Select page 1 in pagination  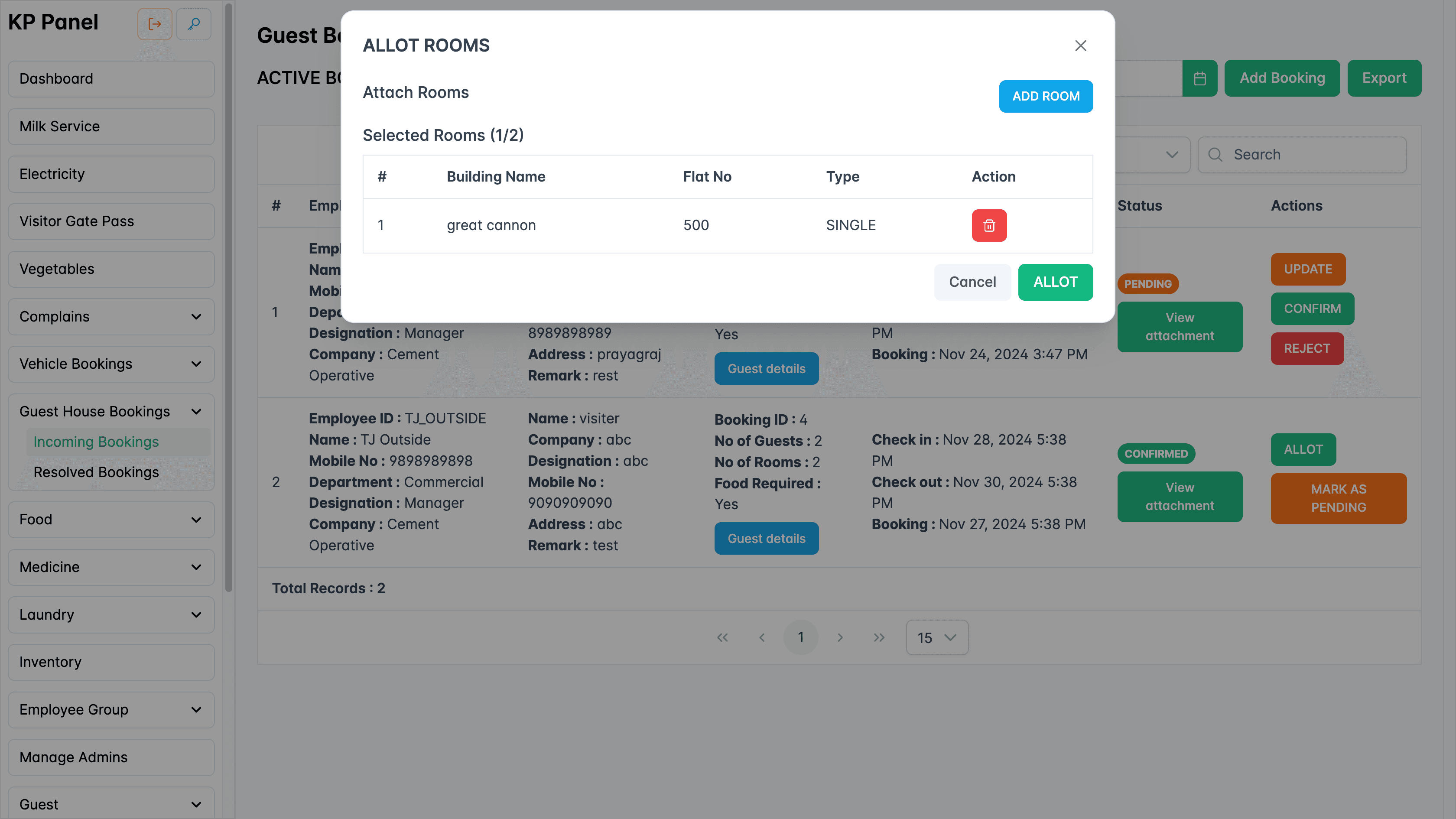tap(800, 637)
